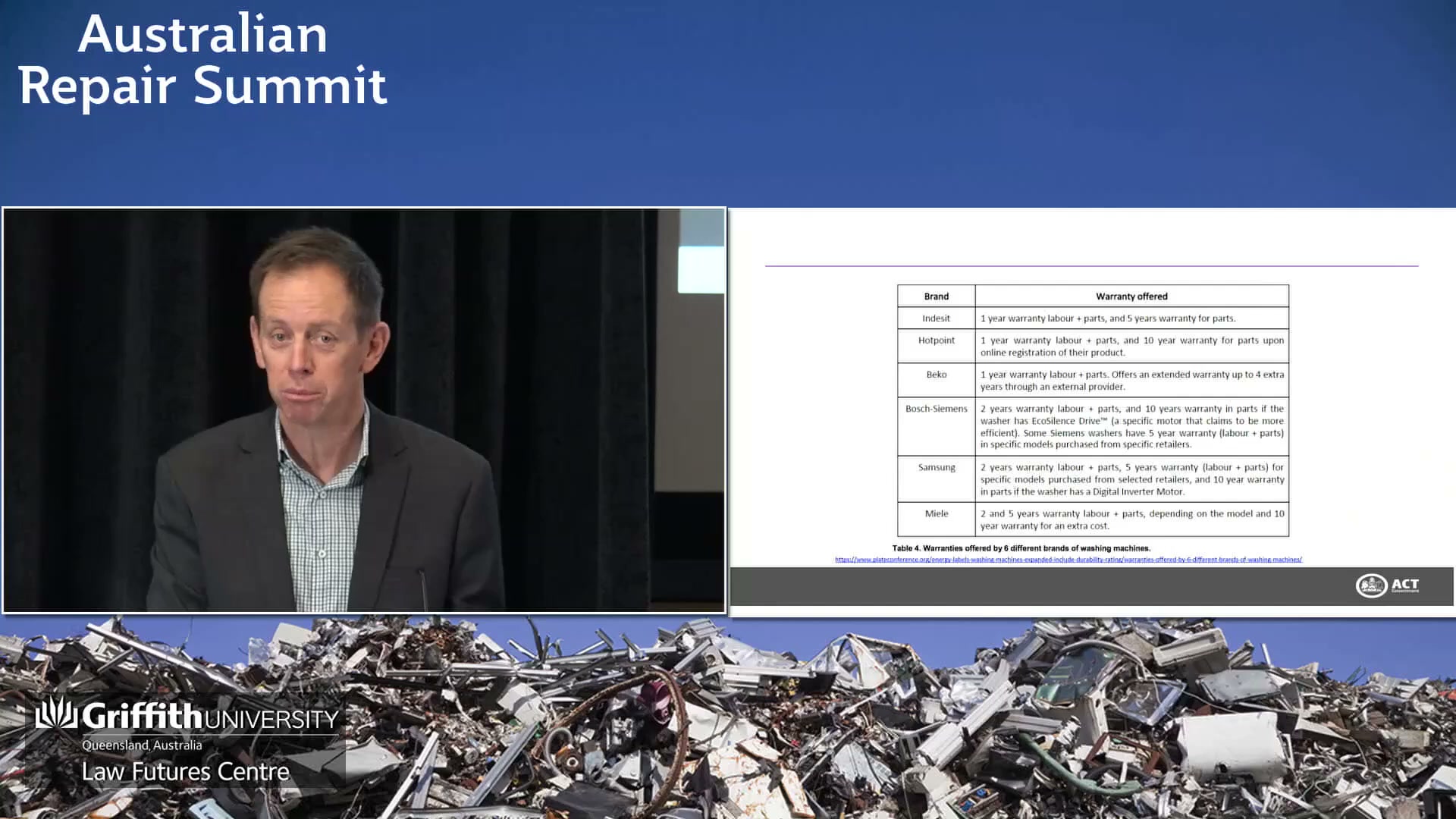Click the "Hotpoint" brand cell

936,346
